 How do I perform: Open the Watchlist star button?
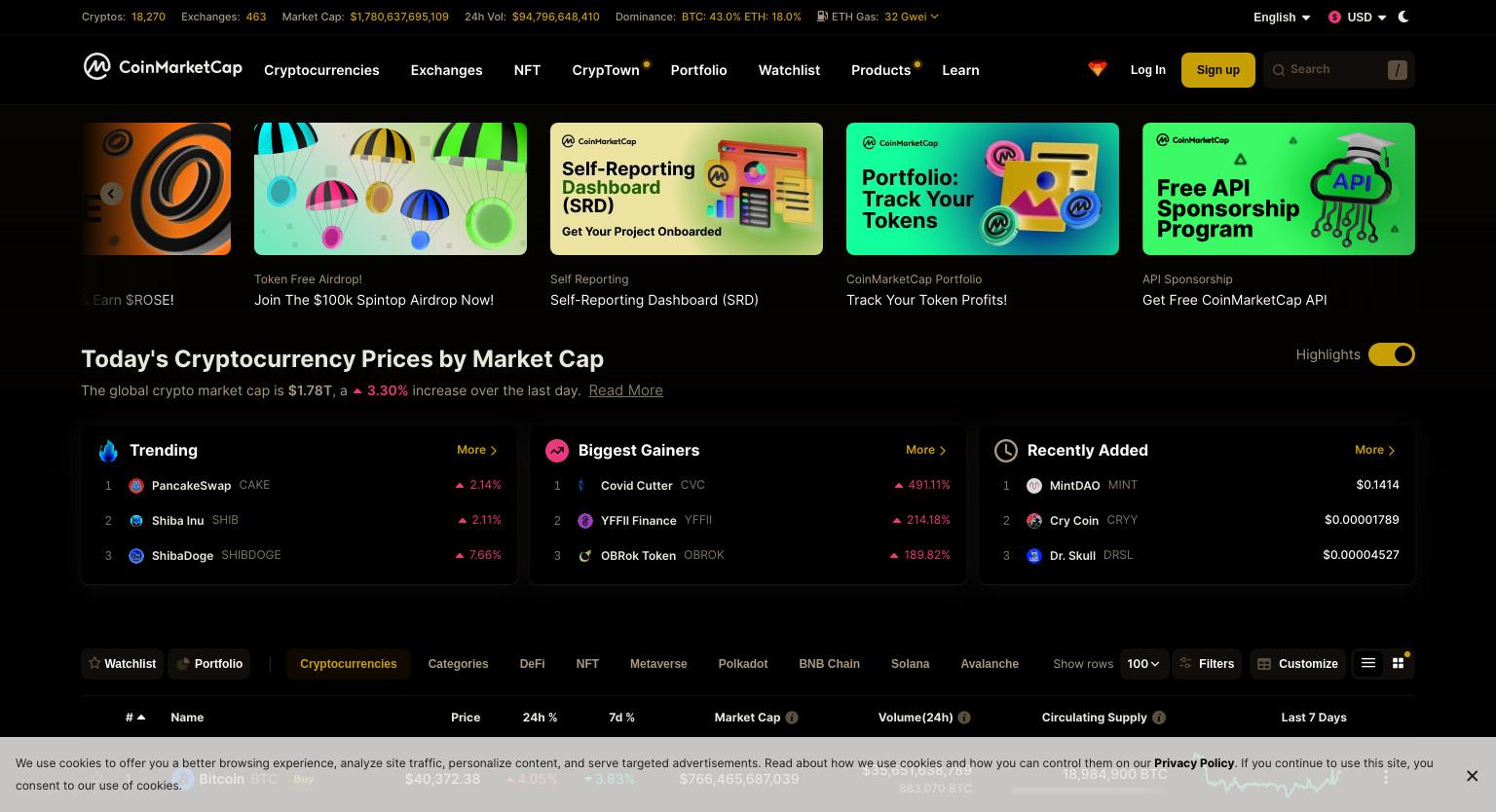[122, 664]
